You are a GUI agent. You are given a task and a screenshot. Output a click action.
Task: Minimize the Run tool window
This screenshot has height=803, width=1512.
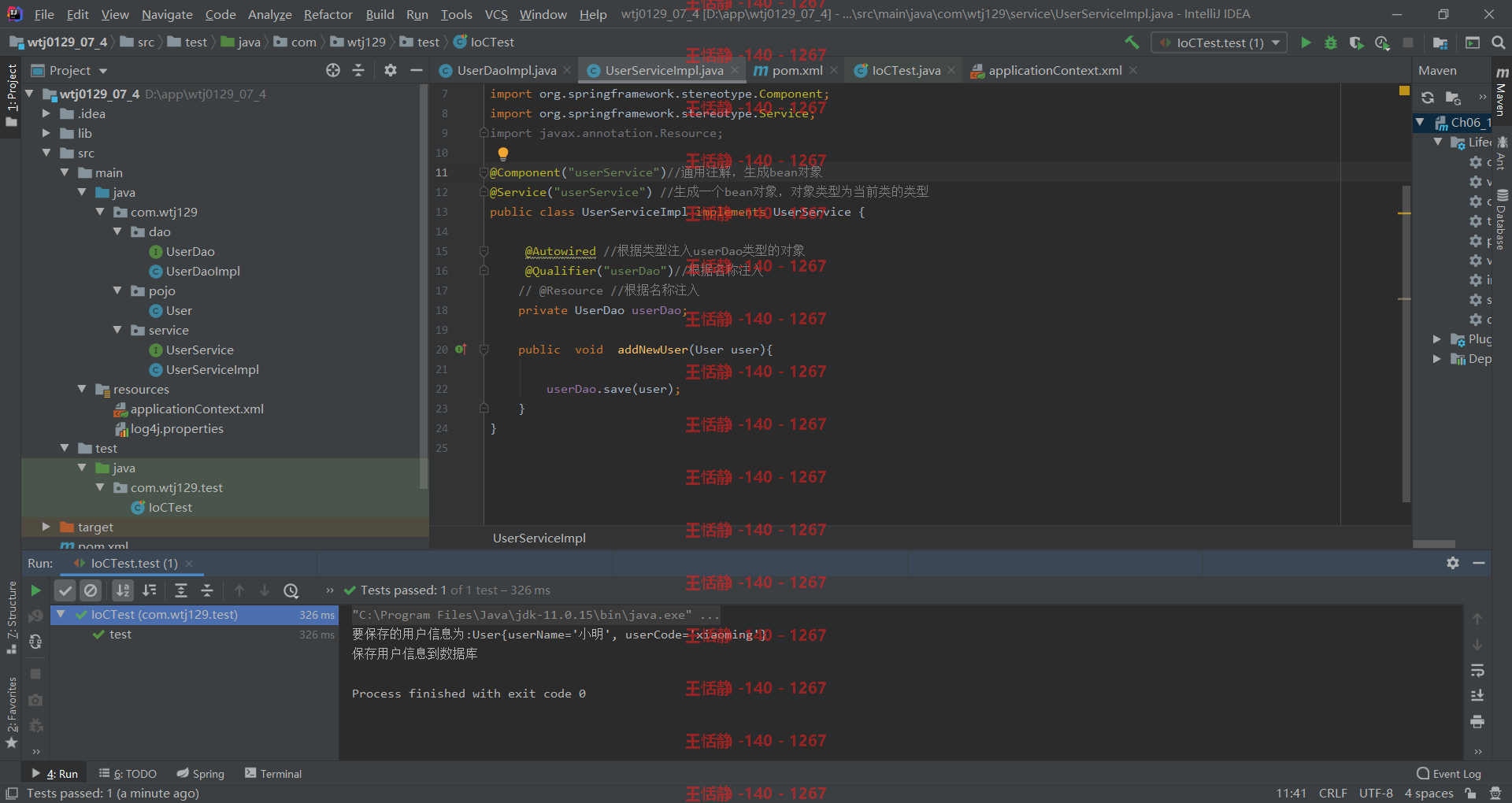1479,563
